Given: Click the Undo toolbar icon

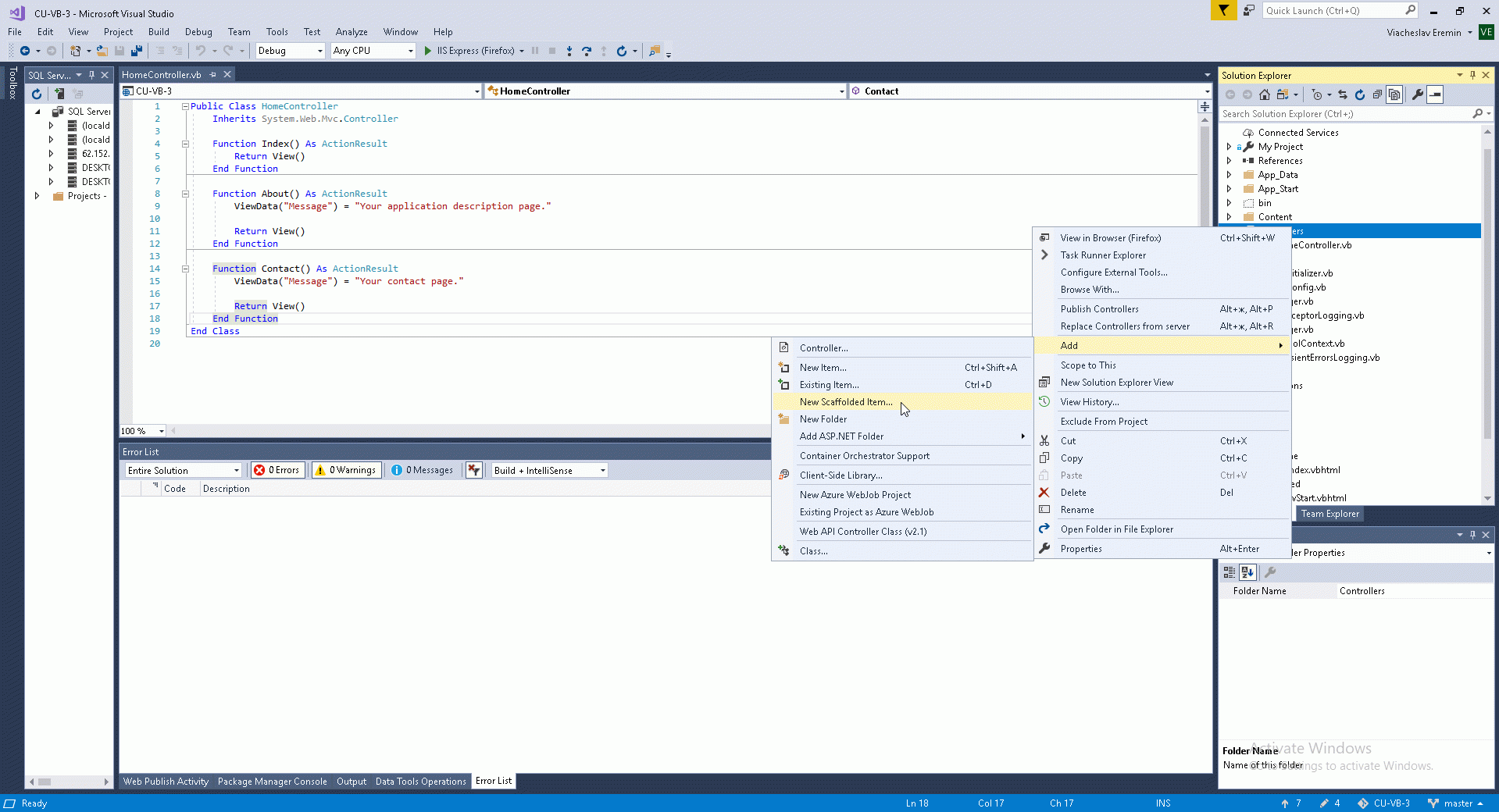Looking at the screenshot, I should click(x=201, y=51).
